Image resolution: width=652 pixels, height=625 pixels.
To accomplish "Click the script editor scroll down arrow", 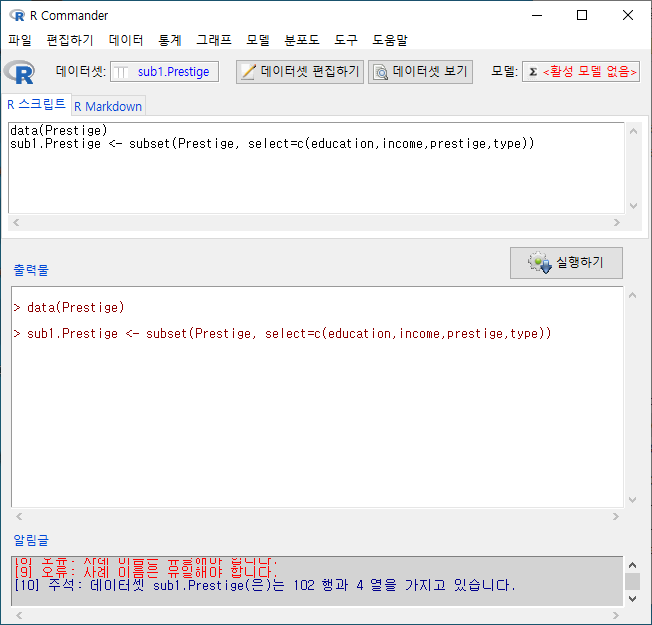I will pyautogui.click(x=633, y=206).
